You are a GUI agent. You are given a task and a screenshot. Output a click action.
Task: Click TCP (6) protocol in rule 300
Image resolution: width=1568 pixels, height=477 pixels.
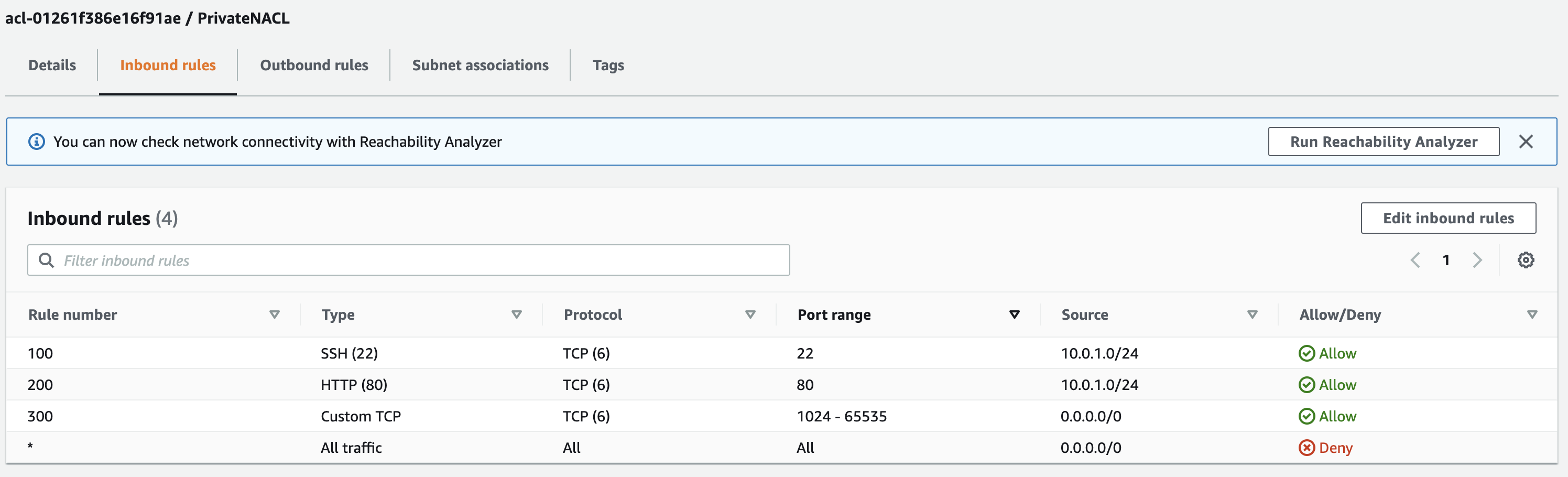[586, 416]
